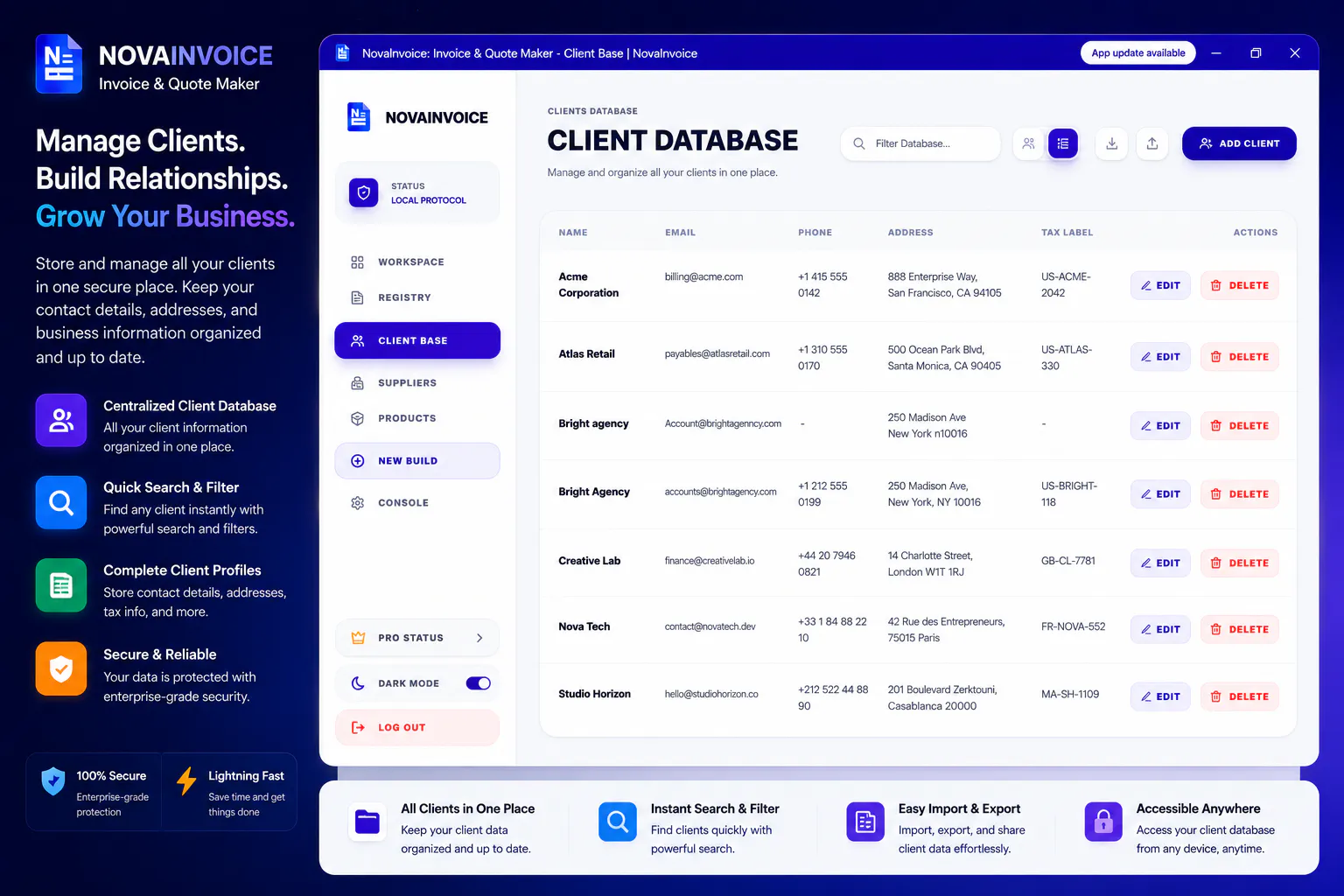Click the Lightning Fast bolt icon
1344x896 pixels.
pyautogui.click(x=186, y=781)
